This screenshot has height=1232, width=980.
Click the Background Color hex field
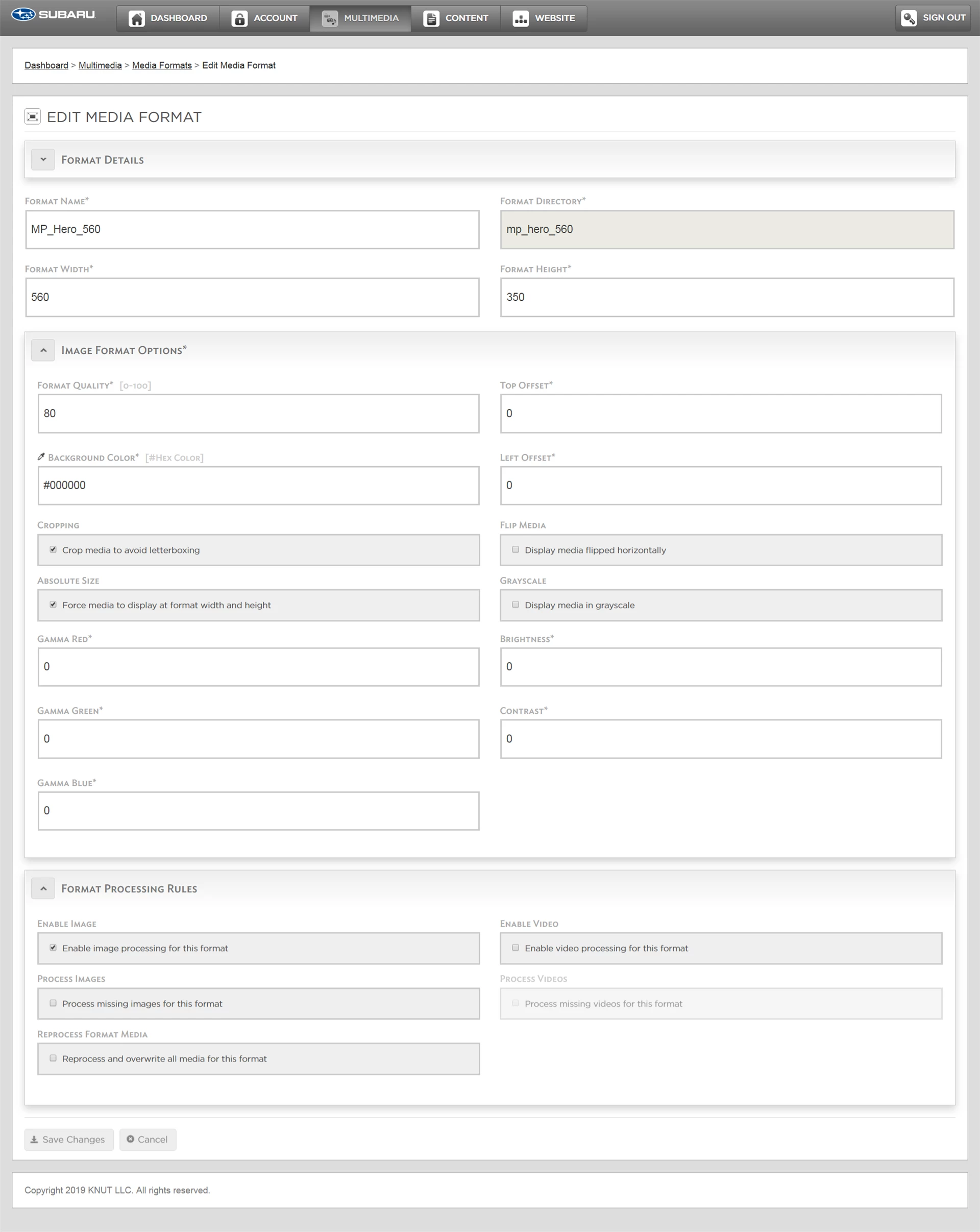258,485
